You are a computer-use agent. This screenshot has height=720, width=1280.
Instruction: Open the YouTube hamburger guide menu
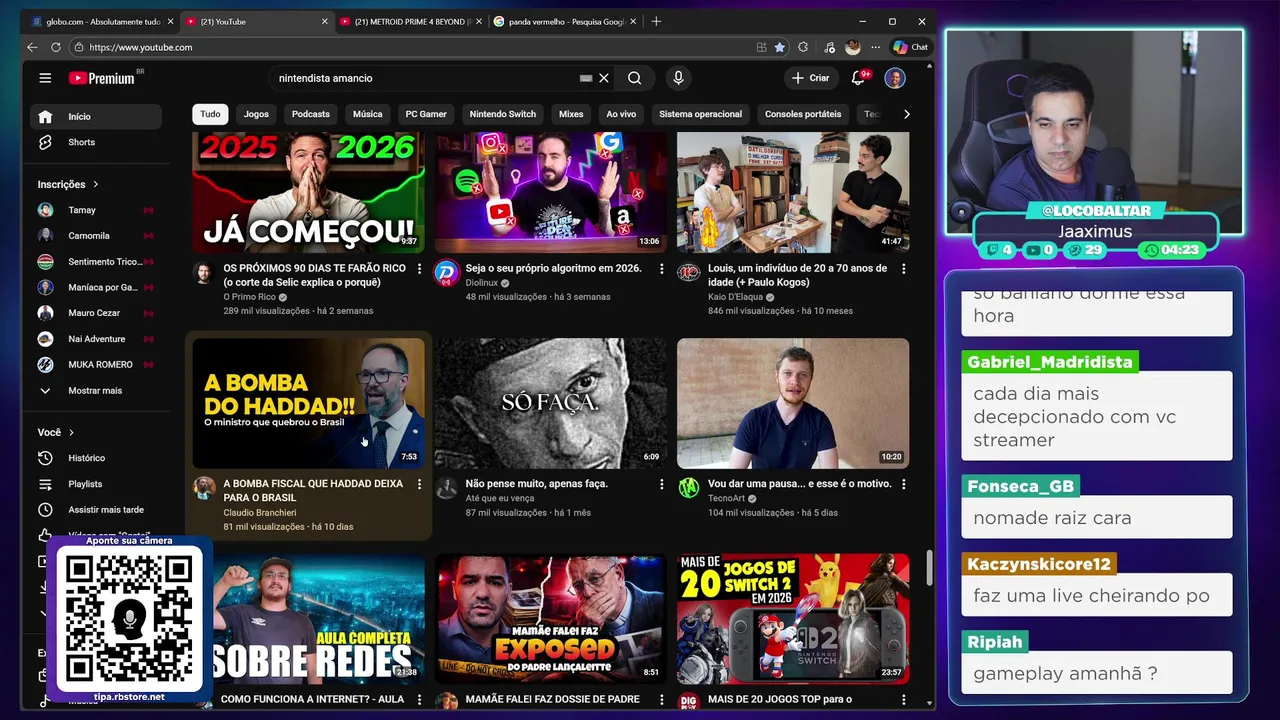[45, 78]
